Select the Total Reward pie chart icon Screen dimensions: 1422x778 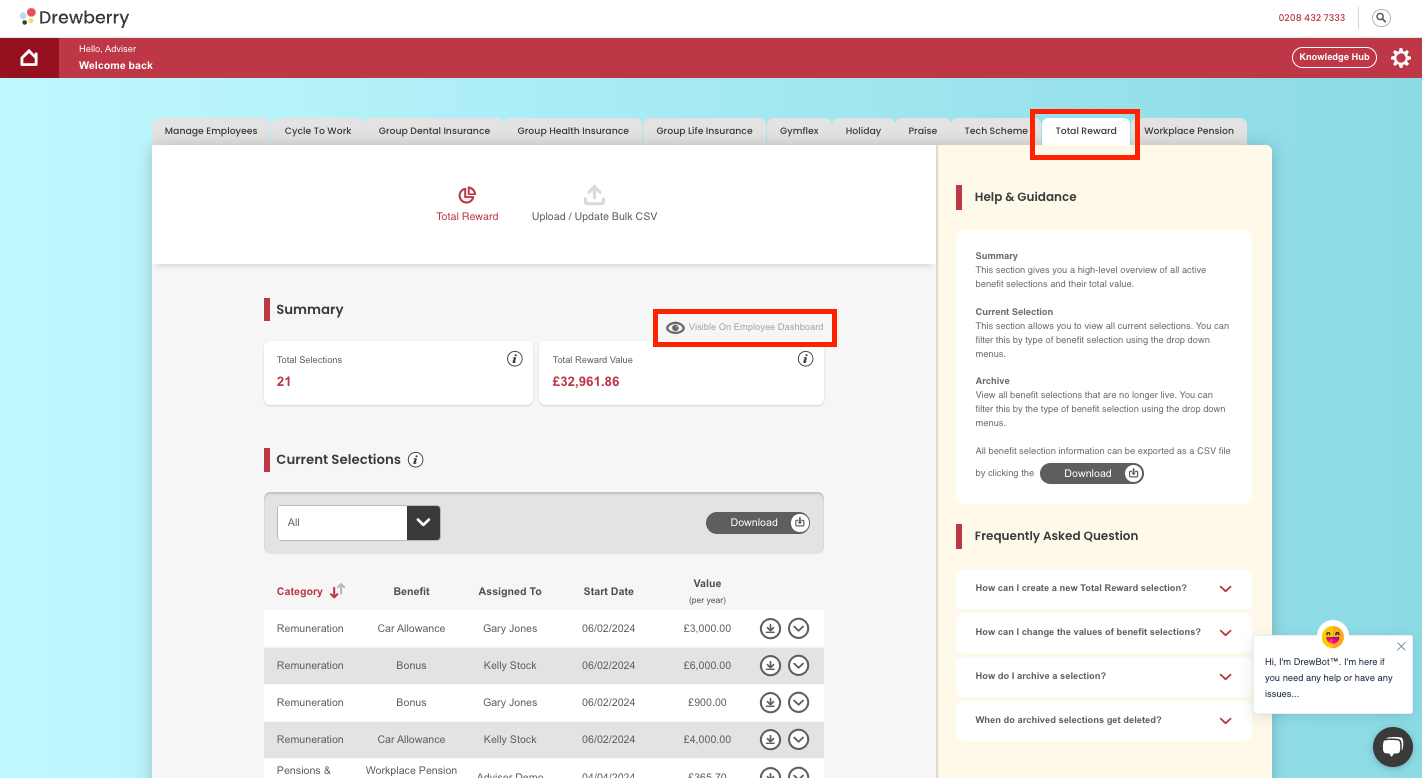467,195
